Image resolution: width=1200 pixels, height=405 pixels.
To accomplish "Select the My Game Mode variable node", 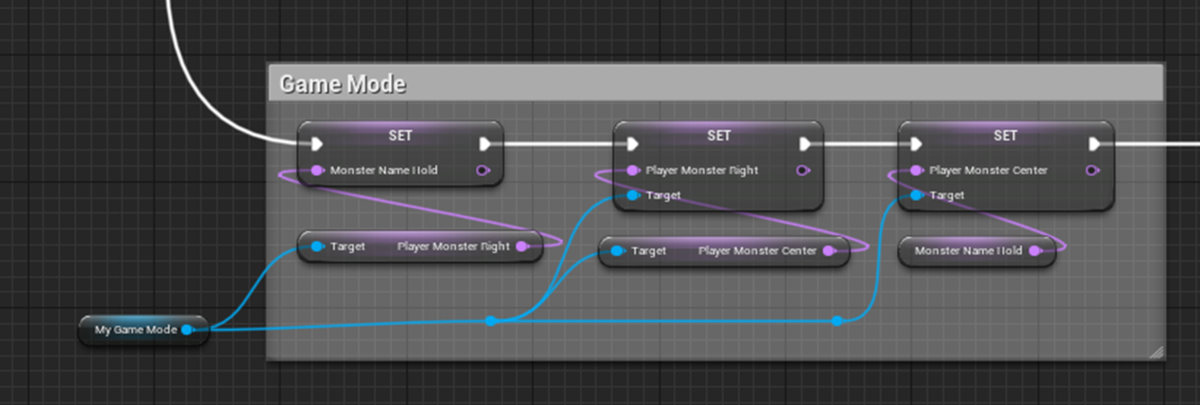I will 144,329.
